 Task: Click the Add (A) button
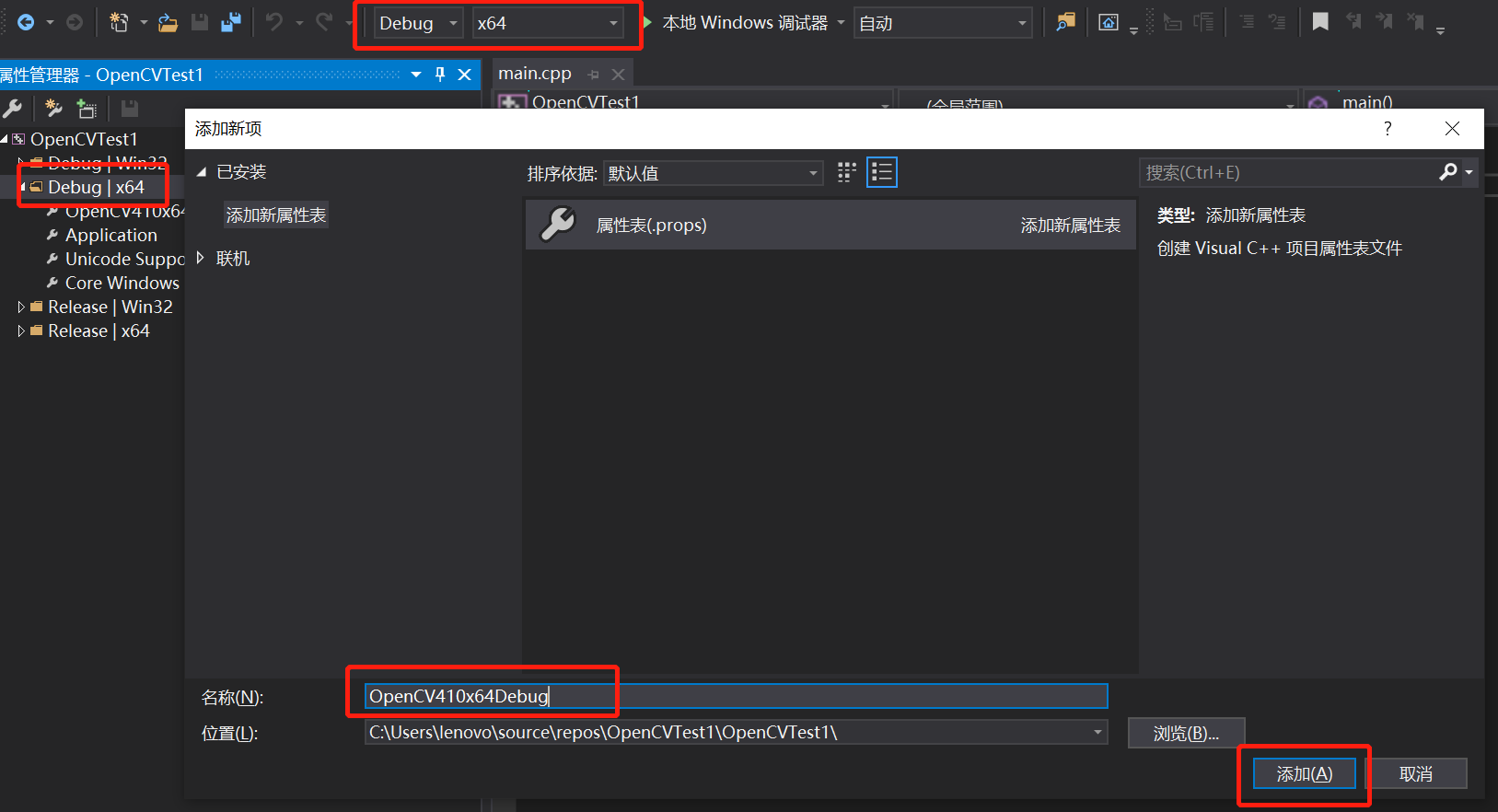[x=1304, y=774]
